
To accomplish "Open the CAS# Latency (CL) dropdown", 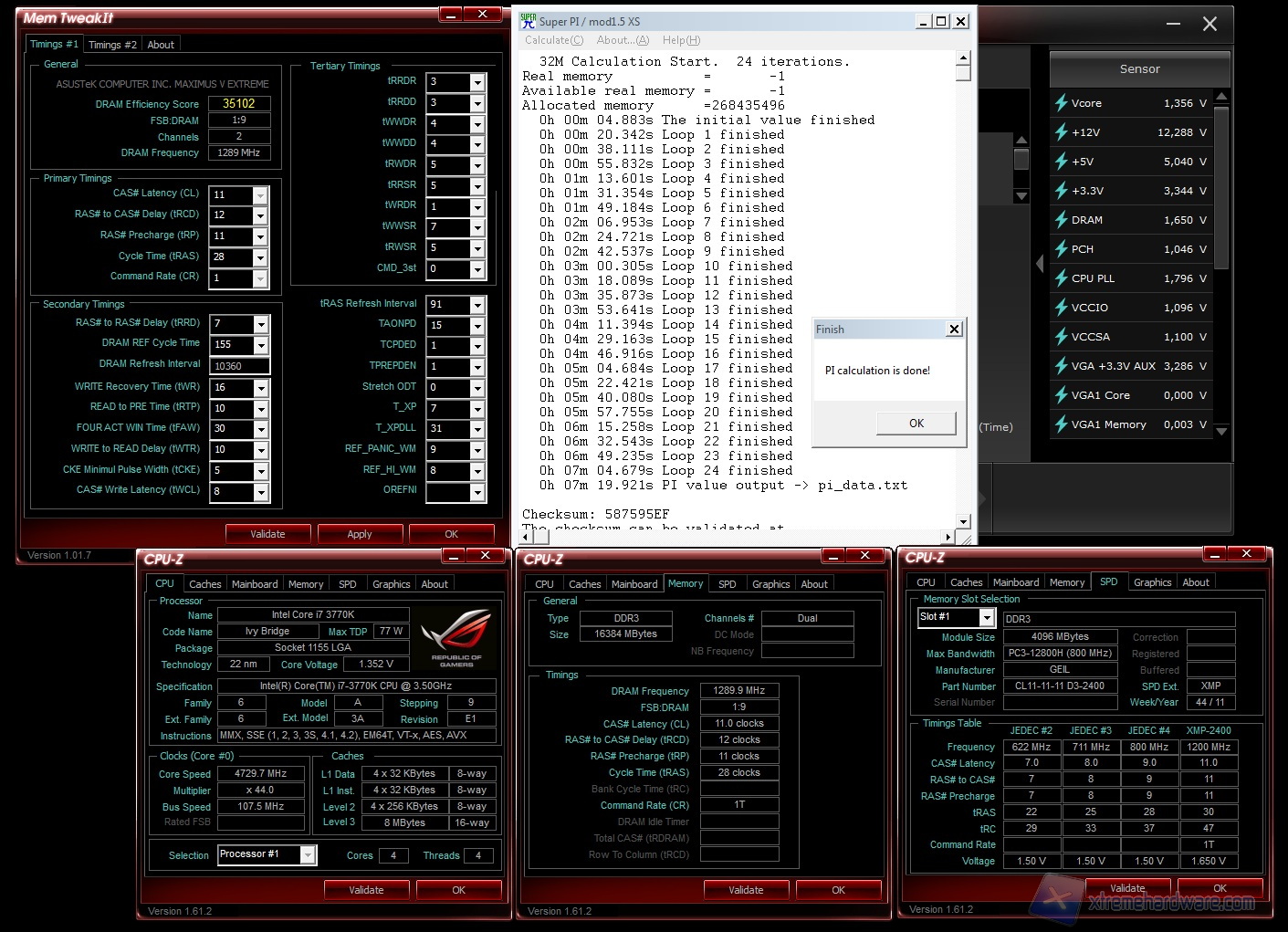I will pos(260,195).
